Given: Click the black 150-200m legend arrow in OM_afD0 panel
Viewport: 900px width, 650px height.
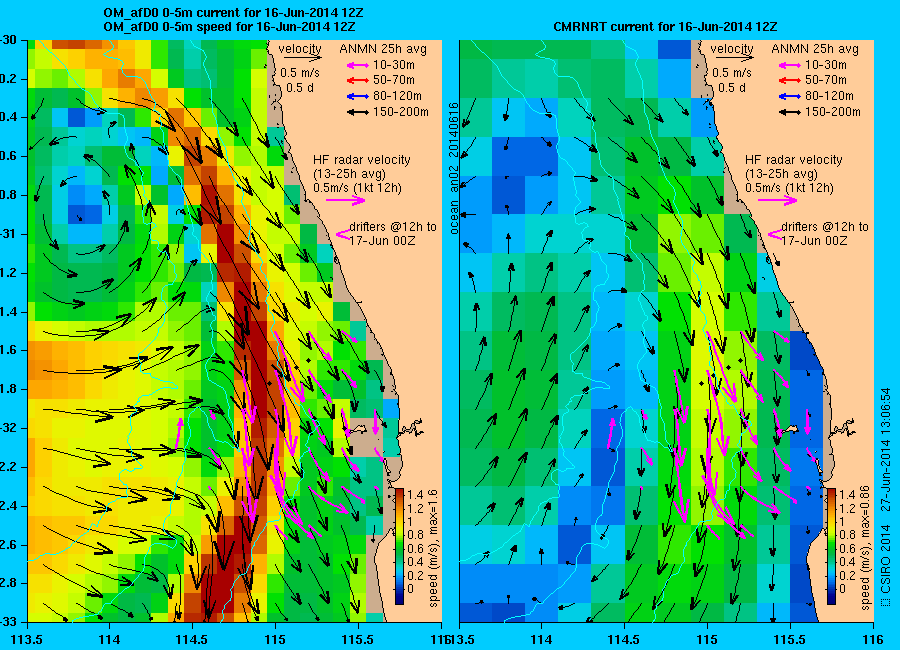Looking at the screenshot, I should click(x=358, y=113).
